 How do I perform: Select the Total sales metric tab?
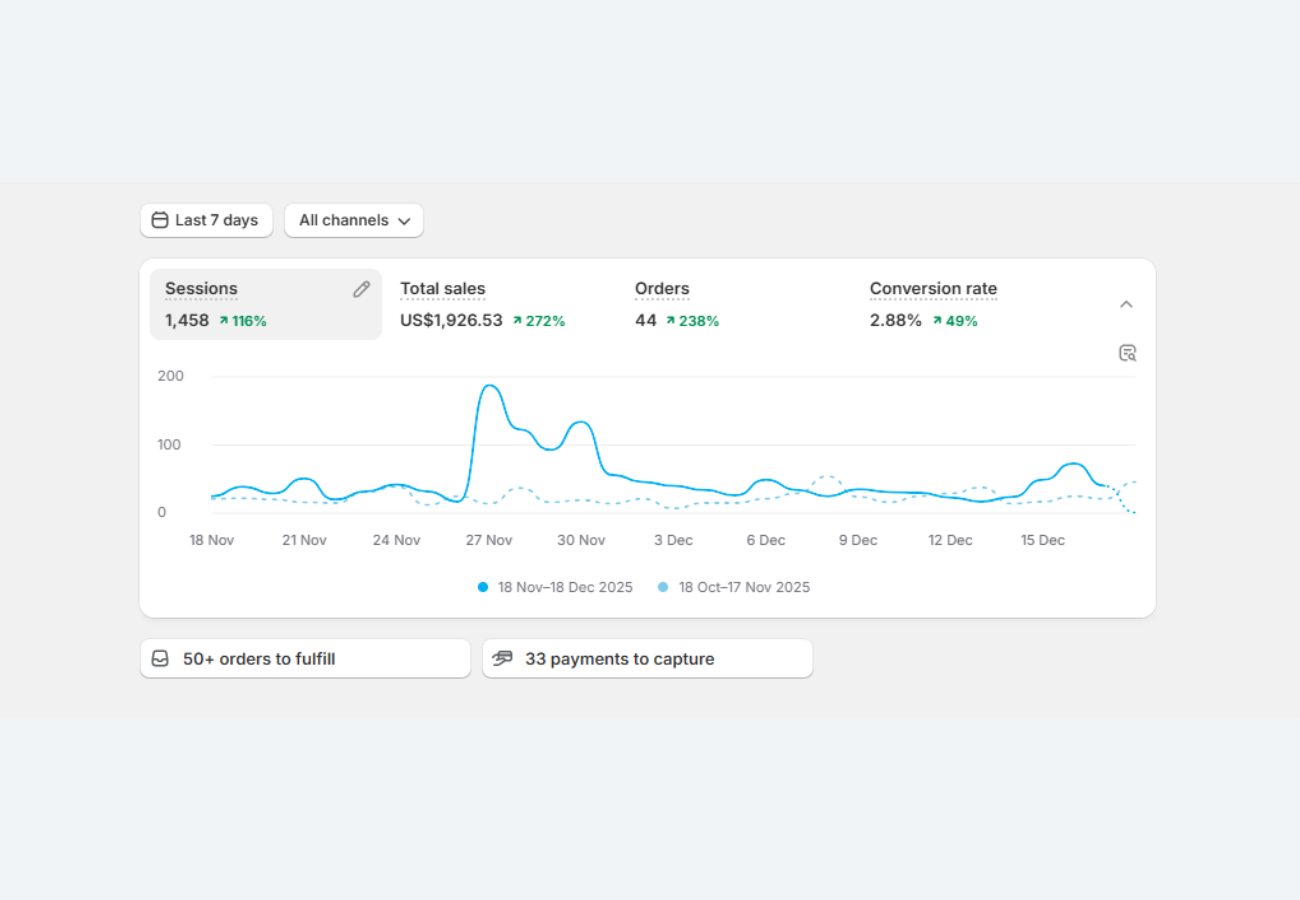[x=482, y=304]
